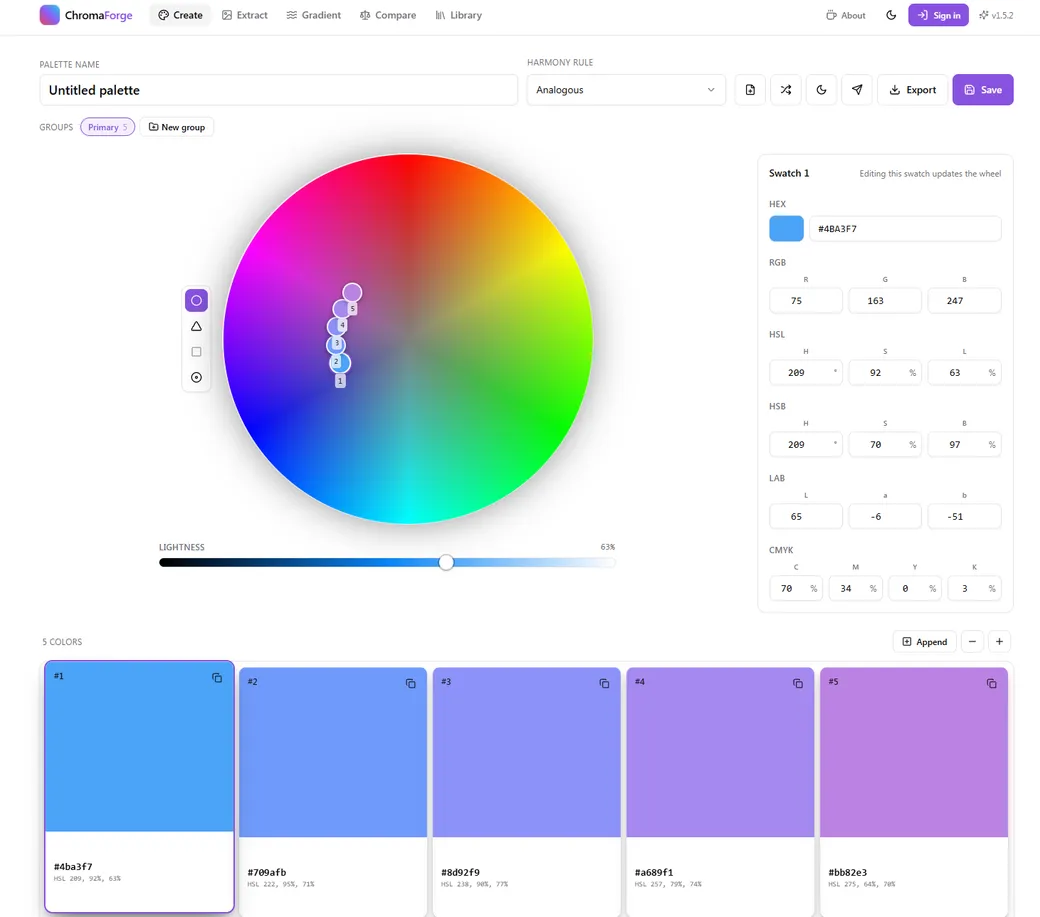The height and width of the screenshot is (917, 1040).
Task: Switch to the Extract tab
Action: pyautogui.click(x=245, y=15)
